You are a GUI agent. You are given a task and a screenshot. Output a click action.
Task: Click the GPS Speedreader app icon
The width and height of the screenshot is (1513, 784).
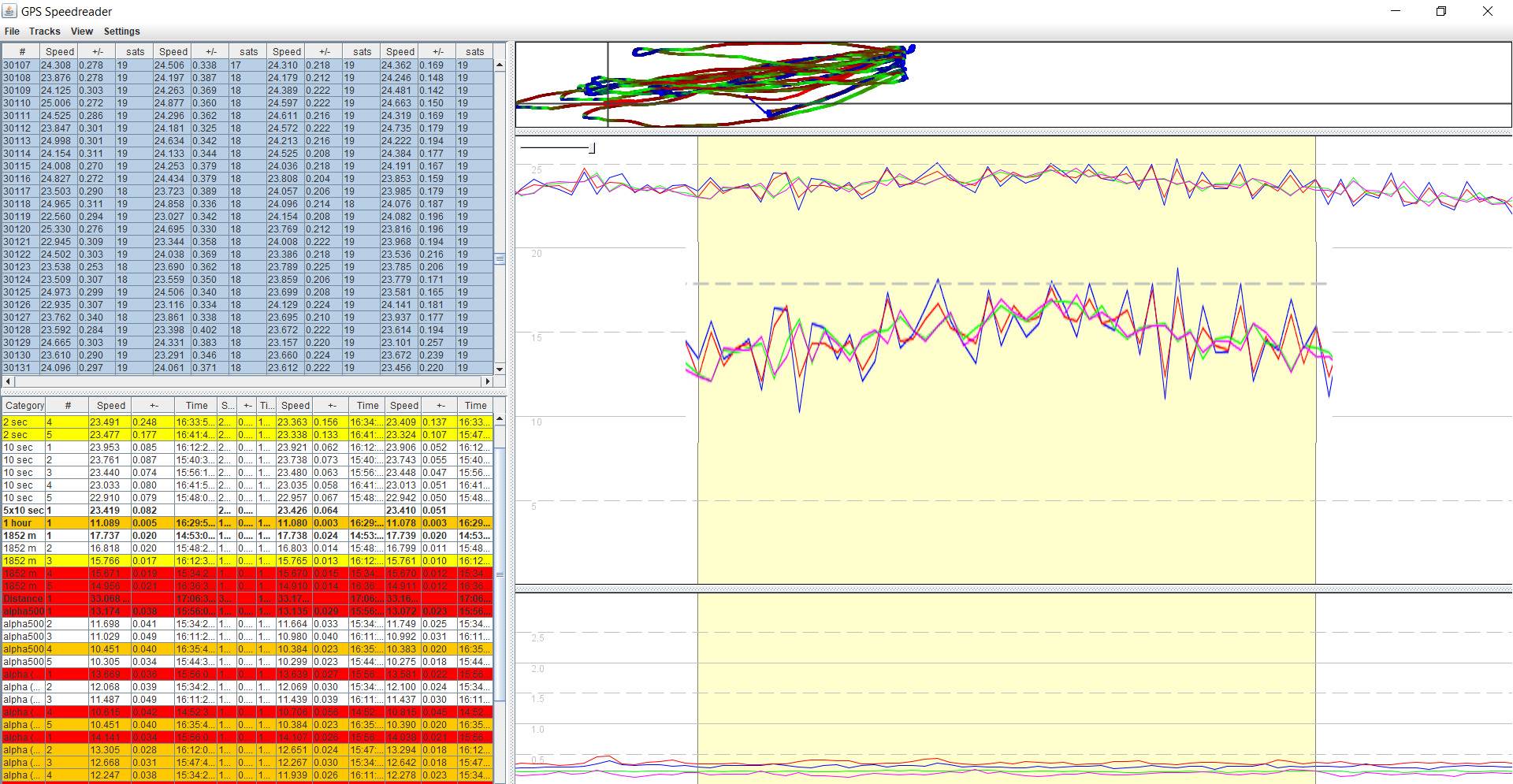[x=10, y=11]
